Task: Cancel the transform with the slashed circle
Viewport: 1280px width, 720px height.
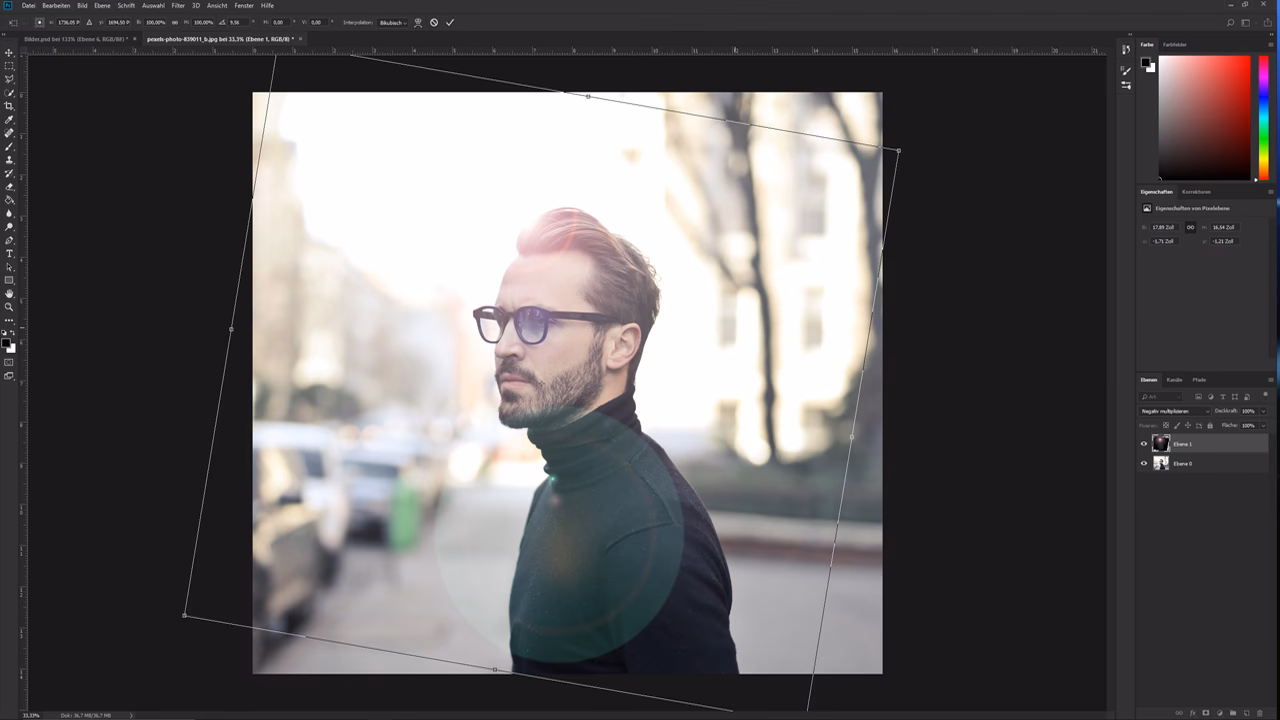Action: coord(434,22)
